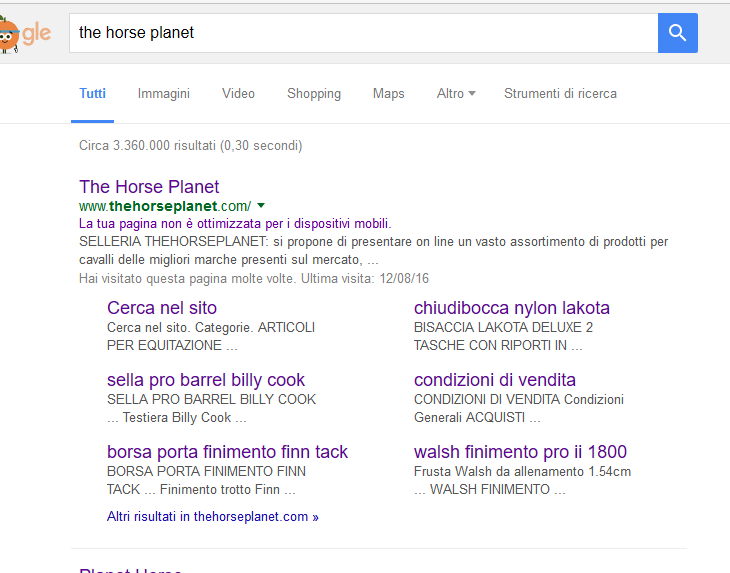
Task: Open borsa porta finimento finn tack link
Action: (227, 452)
